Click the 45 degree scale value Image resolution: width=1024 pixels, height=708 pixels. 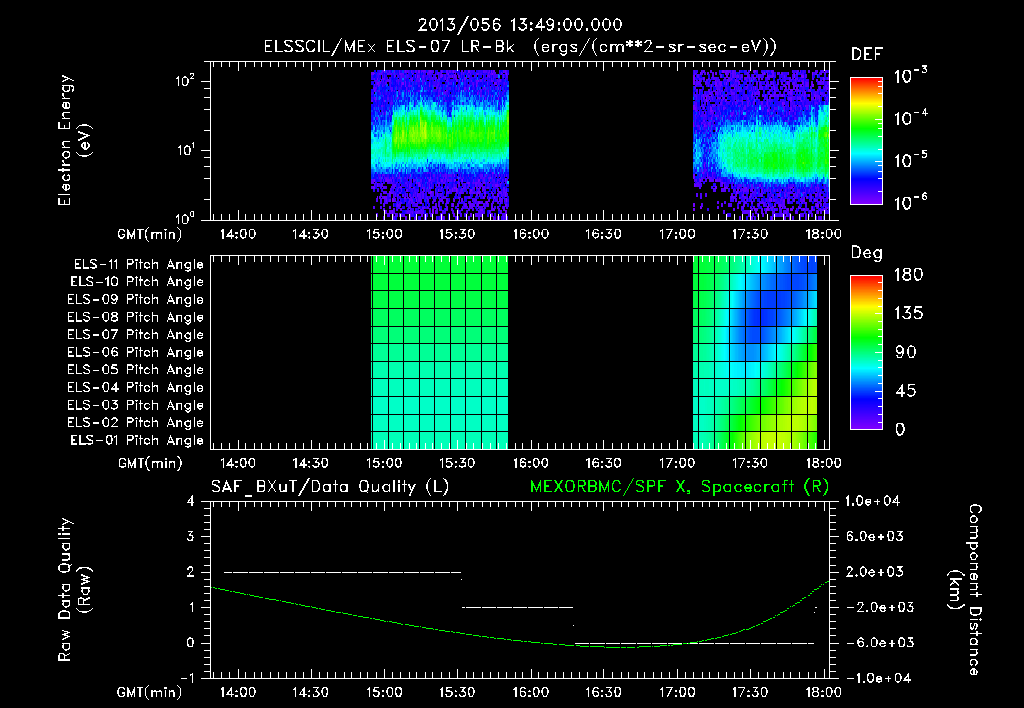point(904,391)
